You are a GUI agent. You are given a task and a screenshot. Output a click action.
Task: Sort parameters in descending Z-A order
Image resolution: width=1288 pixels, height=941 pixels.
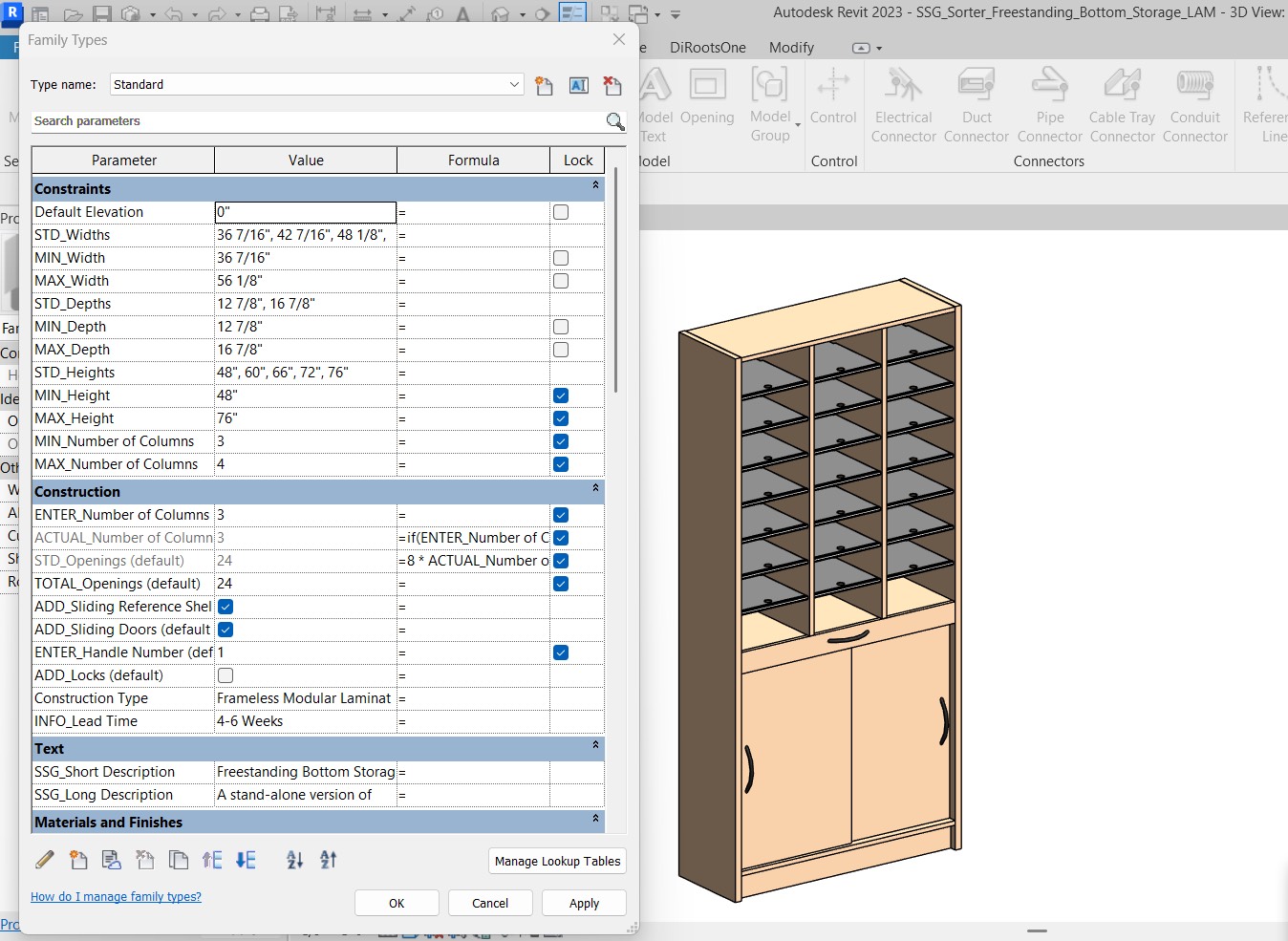tap(329, 860)
